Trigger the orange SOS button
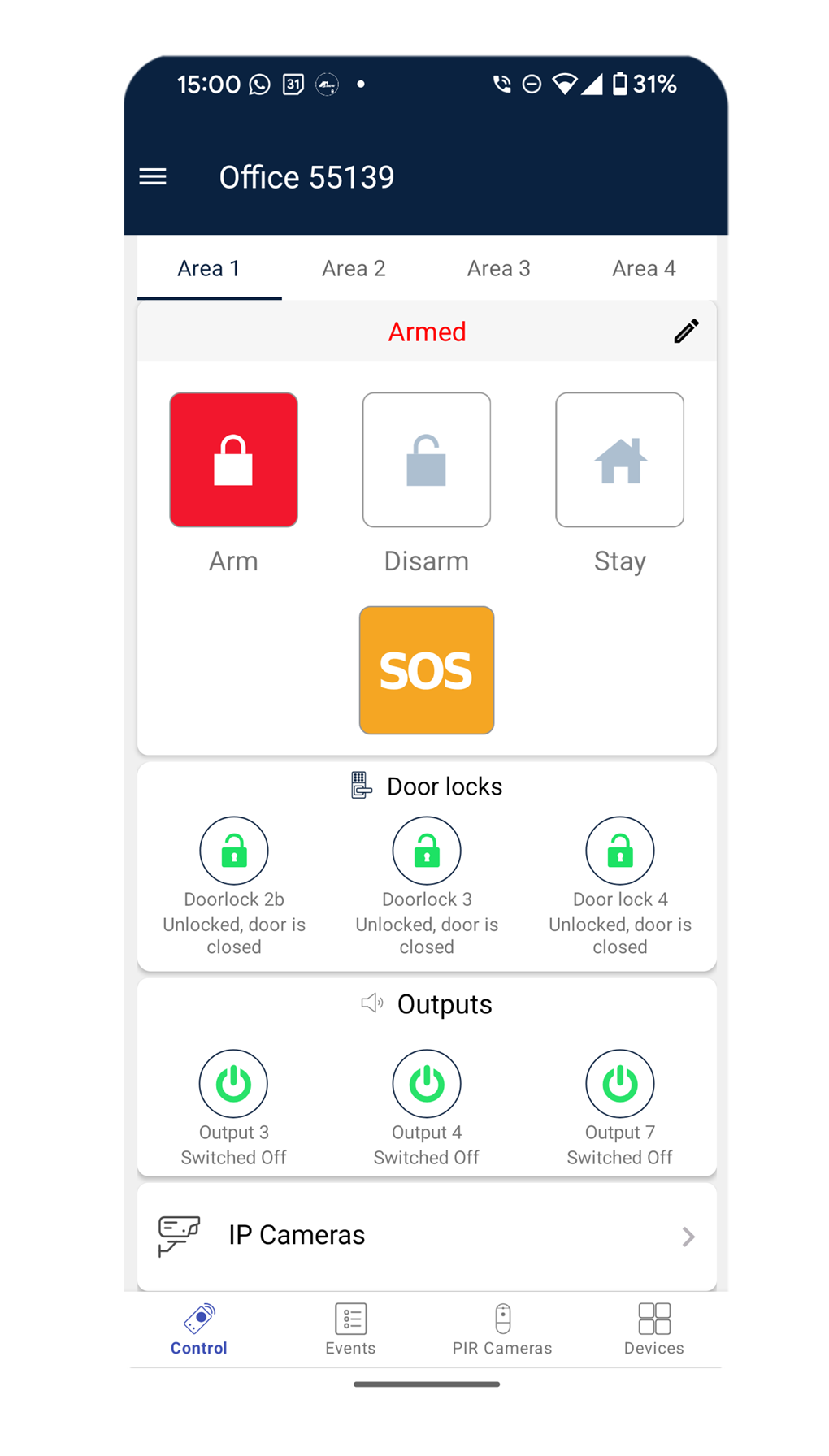 (x=427, y=670)
